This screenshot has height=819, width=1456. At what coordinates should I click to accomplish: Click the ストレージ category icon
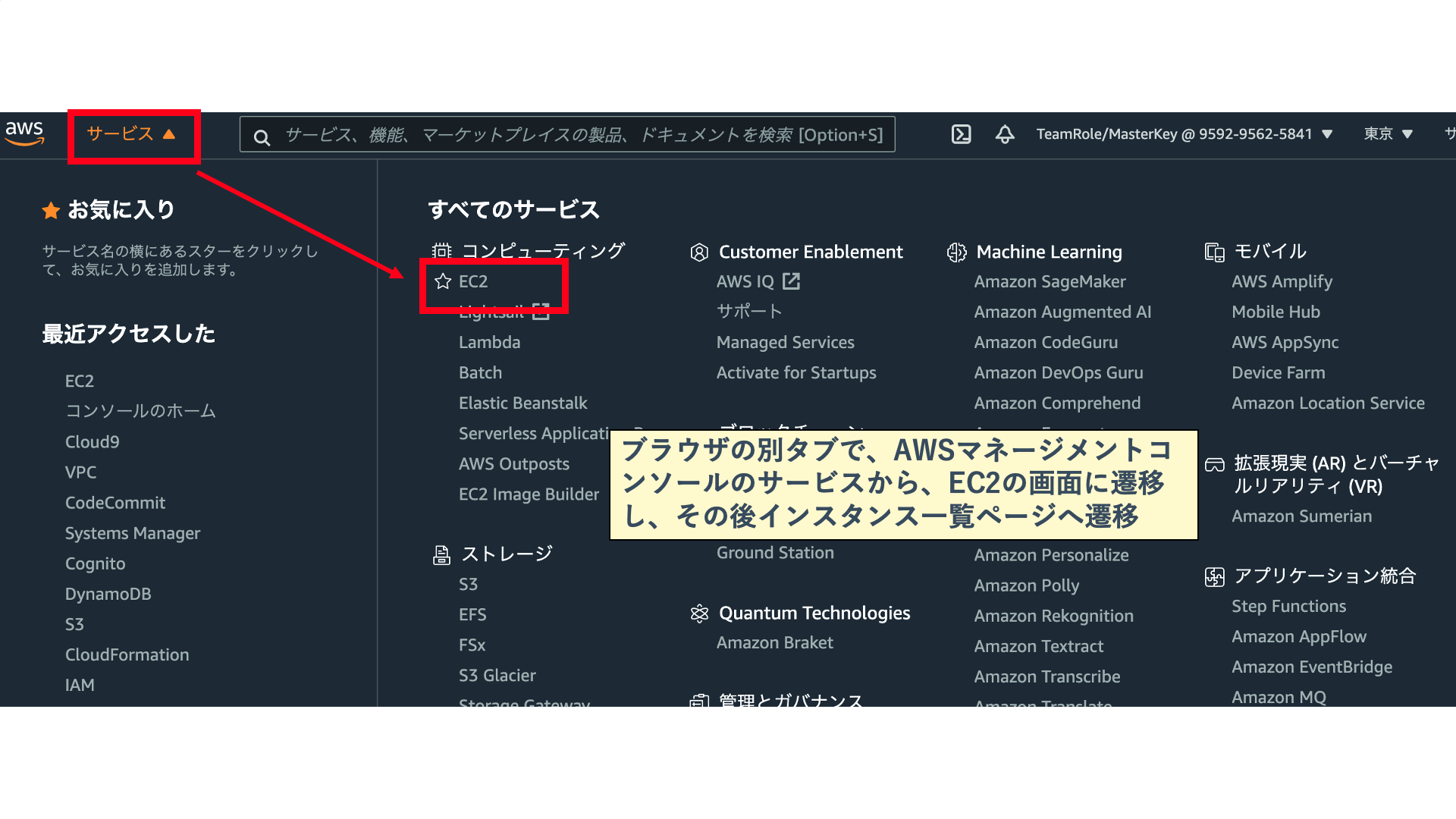pyautogui.click(x=441, y=555)
